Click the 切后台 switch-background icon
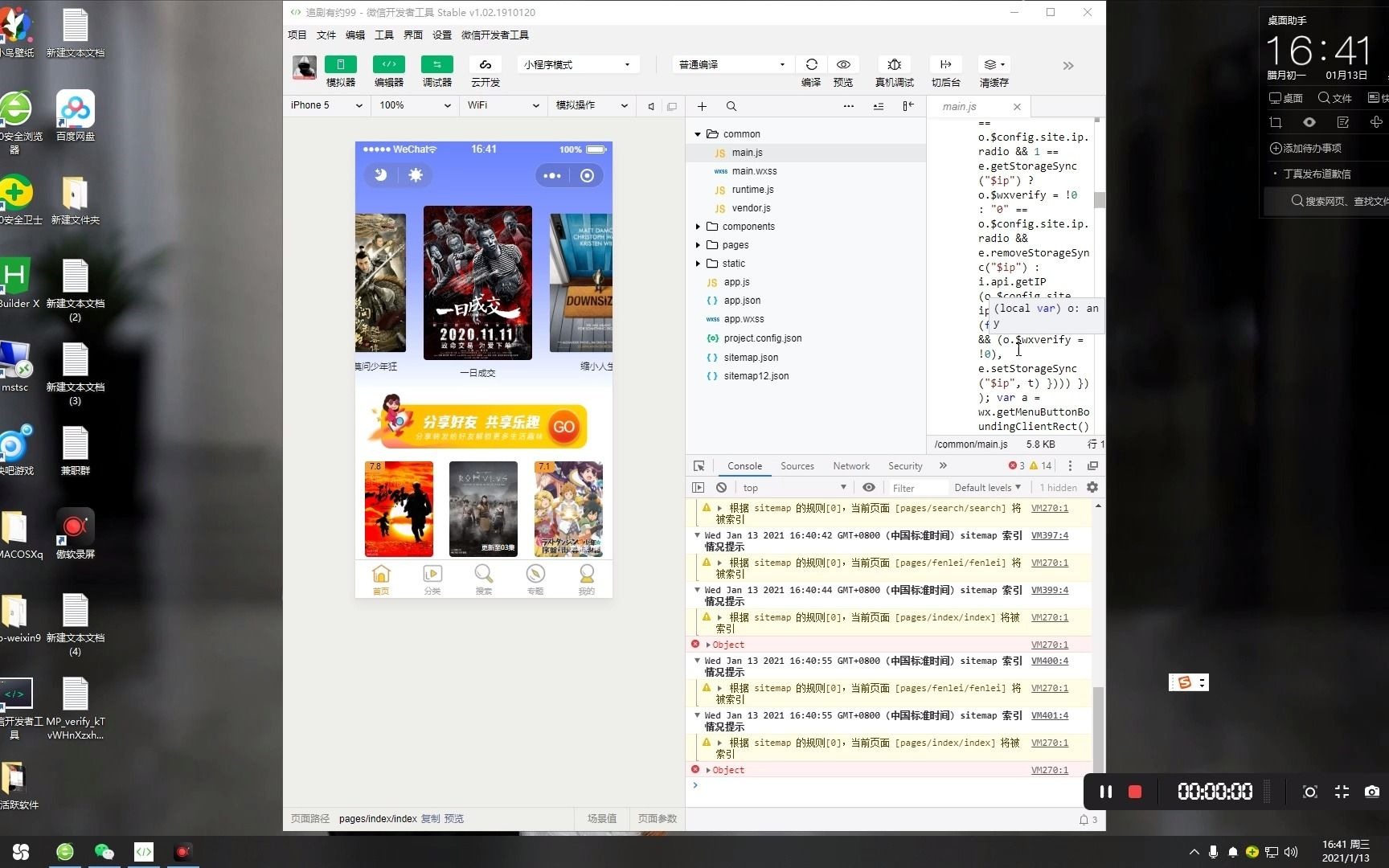This screenshot has width=1389, height=868. coord(946,64)
